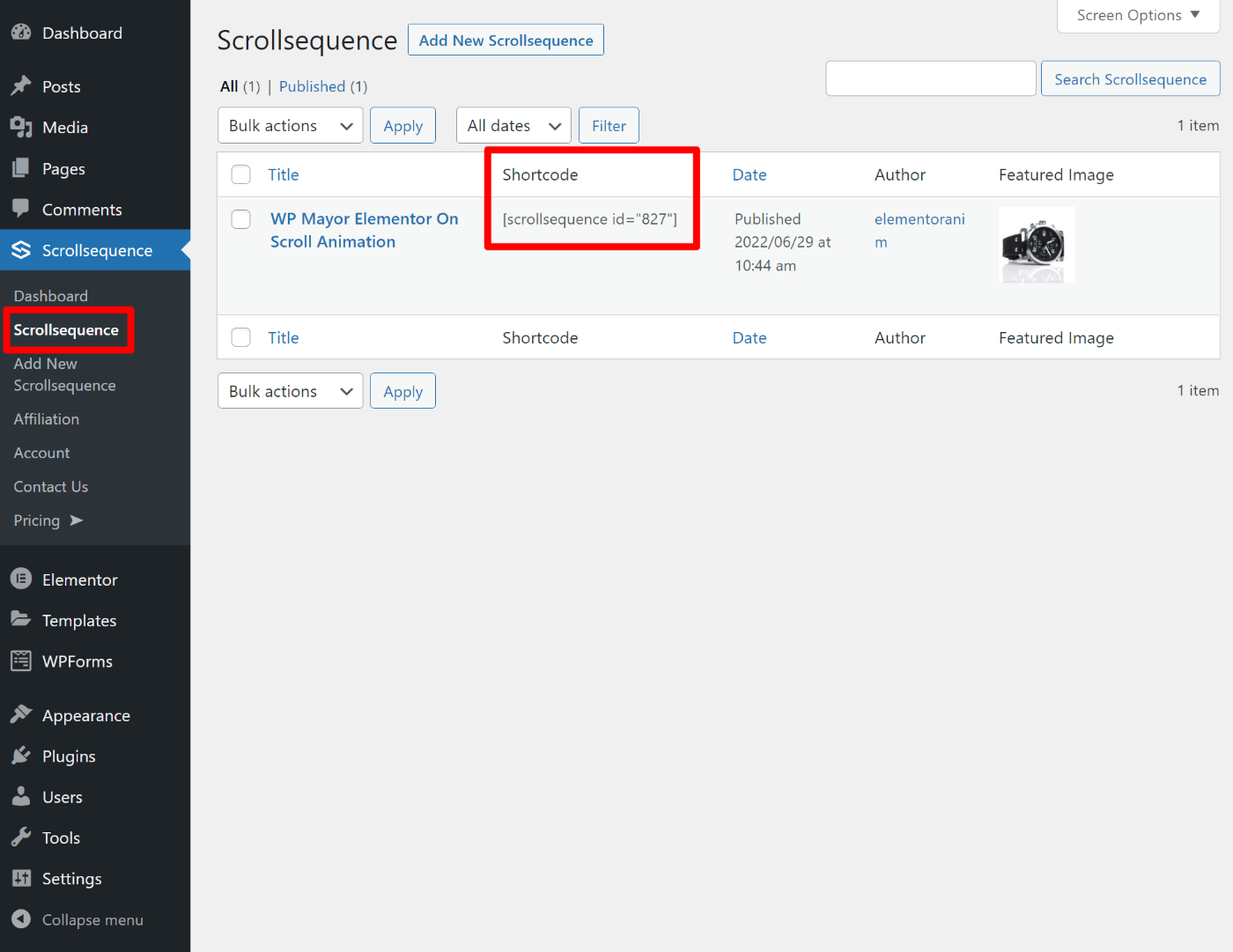Click the Comments speech bubble icon
Viewport: 1233px width, 952px height.
pos(21,209)
